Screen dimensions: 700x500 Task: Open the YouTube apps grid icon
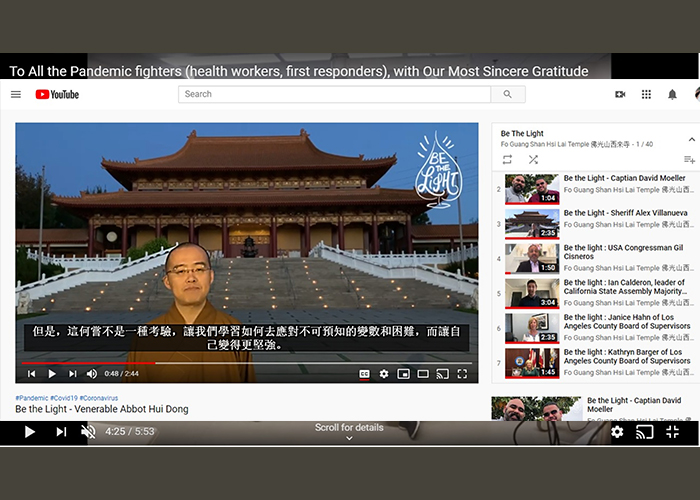[646, 95]
